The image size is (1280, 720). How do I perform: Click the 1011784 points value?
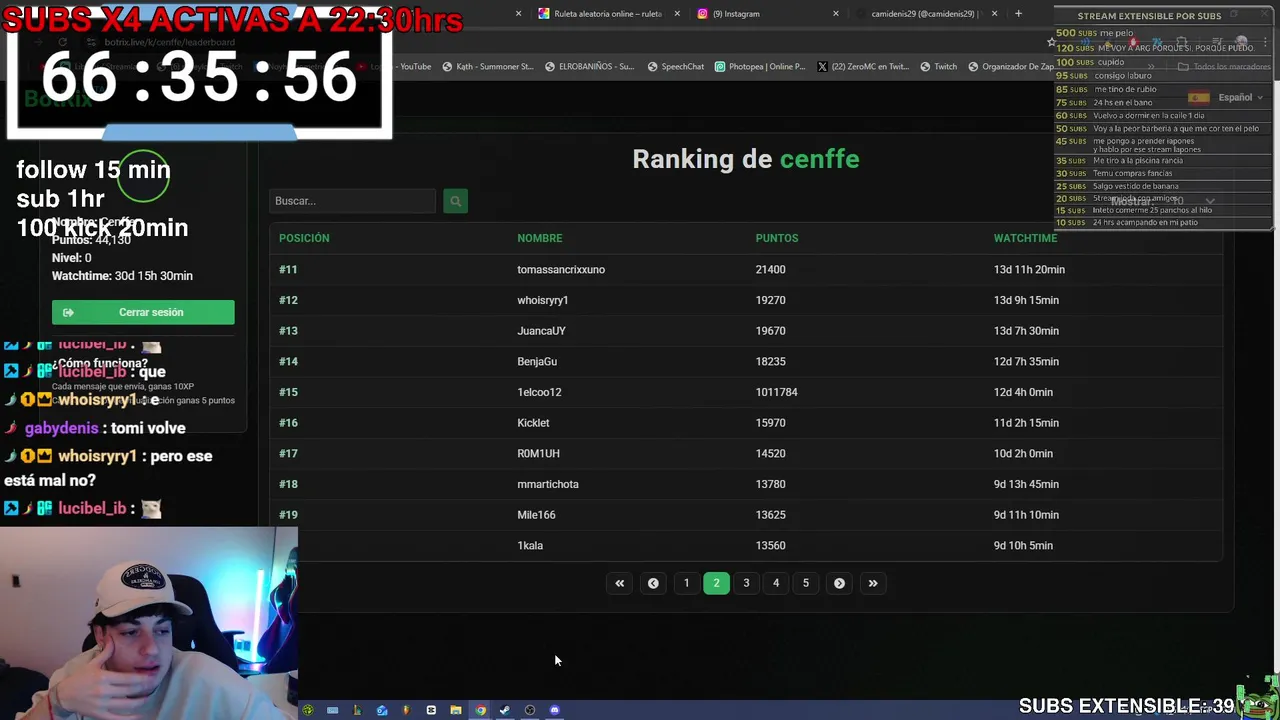(777, 392)
